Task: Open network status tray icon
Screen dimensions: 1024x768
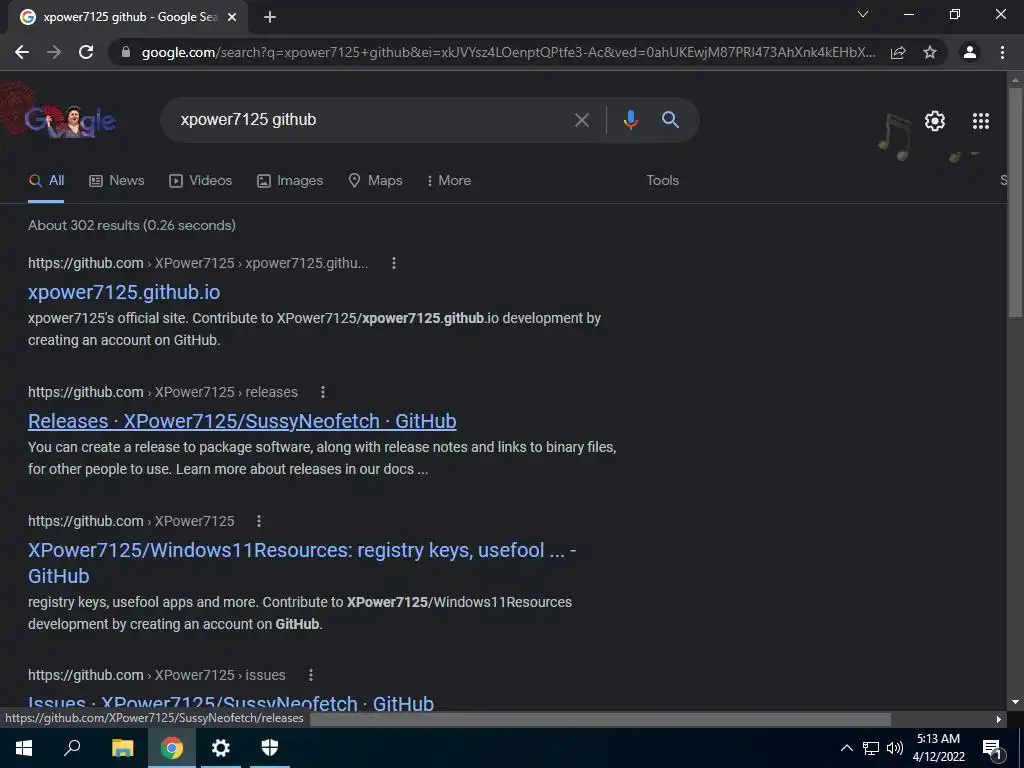Action: pos(871,748)
